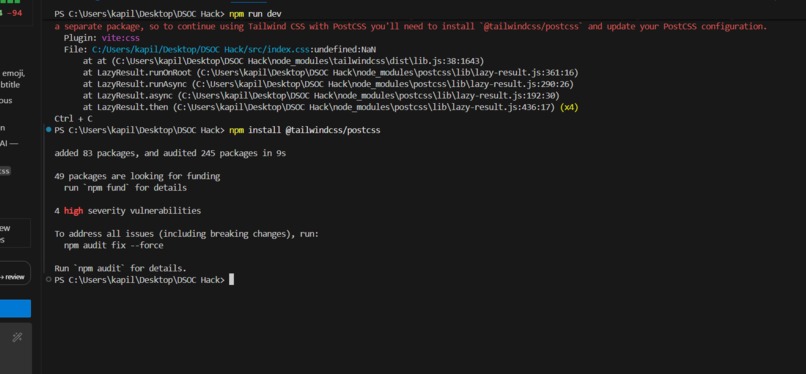
Task: Click 'npm audit fix --force' text
Action: (x=114, y=246)
